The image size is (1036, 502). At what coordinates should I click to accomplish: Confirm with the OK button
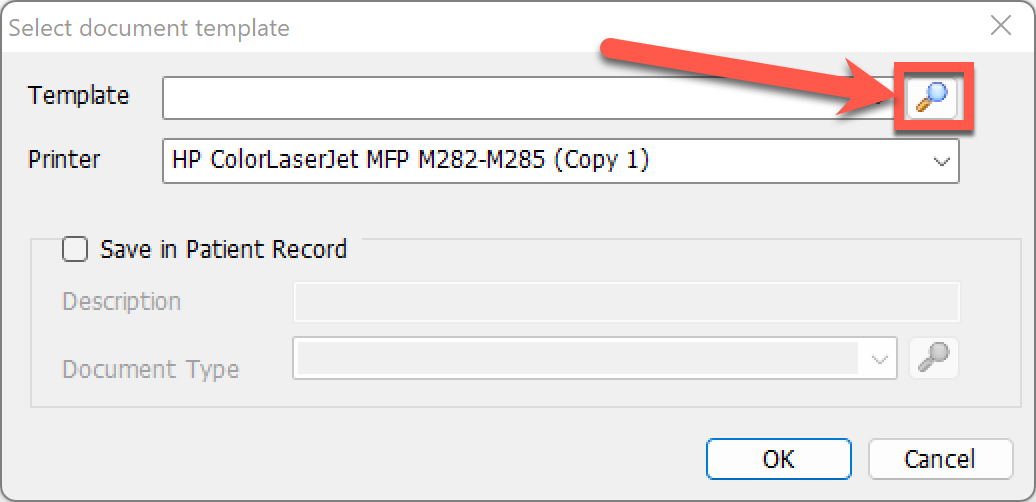point(778,458)
